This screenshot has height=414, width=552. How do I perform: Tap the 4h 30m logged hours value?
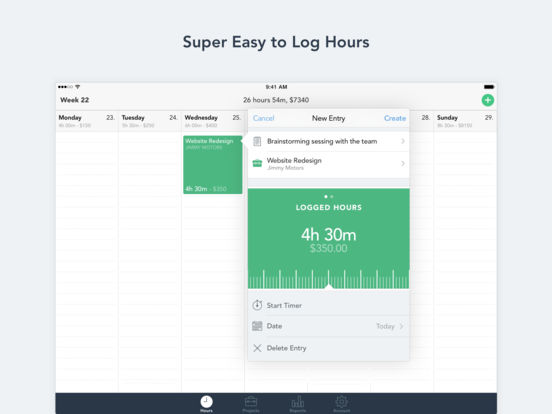coord(328,235)
